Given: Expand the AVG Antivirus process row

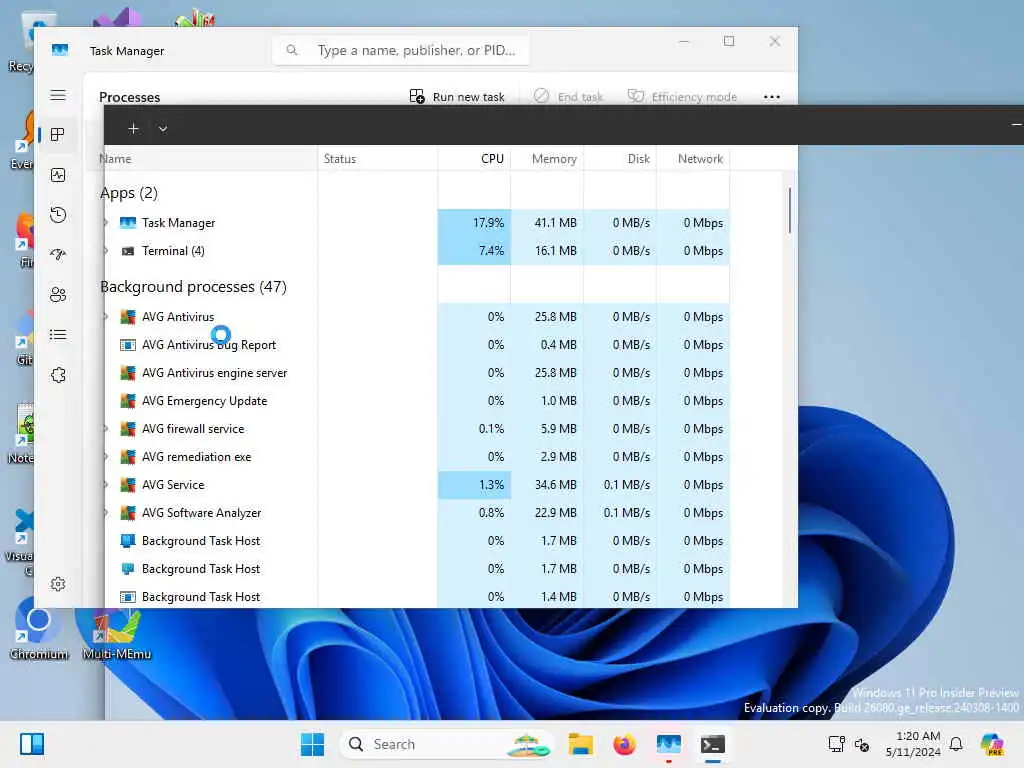Looking at the screenshot, I should (106, 317).
